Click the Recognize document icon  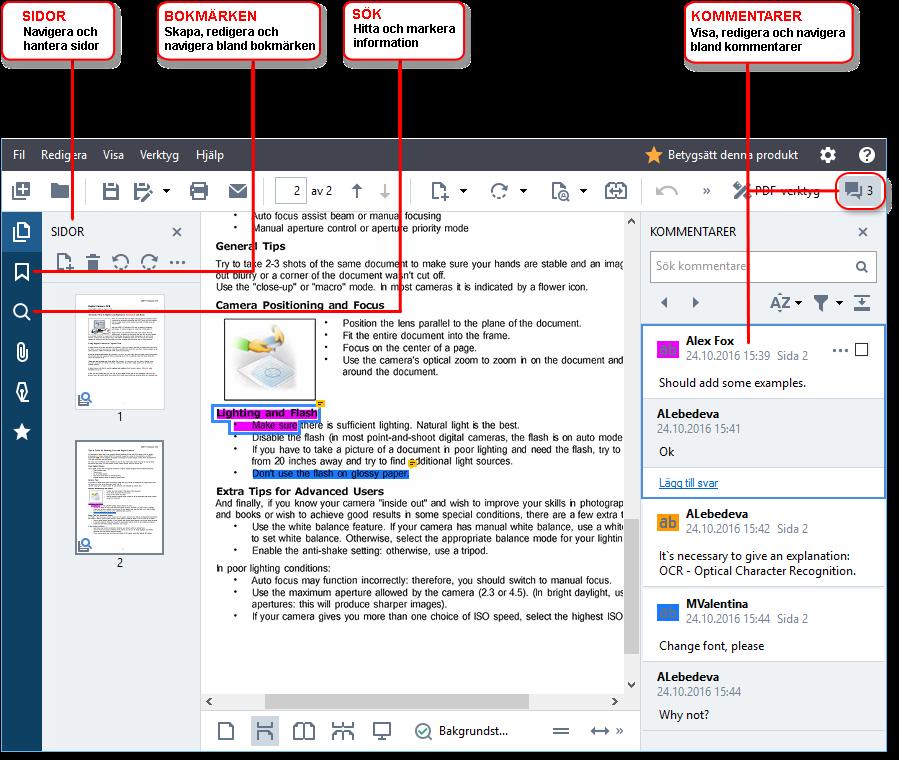tap(560, 191)
